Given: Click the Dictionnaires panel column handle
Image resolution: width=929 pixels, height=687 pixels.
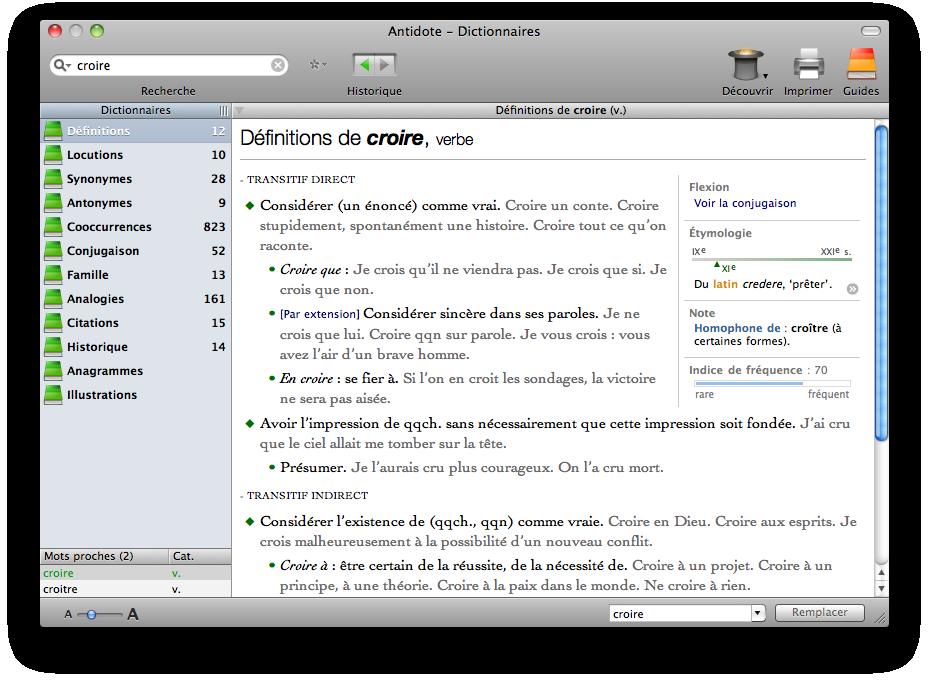Looking at the screenshot, I should point(223,110).
